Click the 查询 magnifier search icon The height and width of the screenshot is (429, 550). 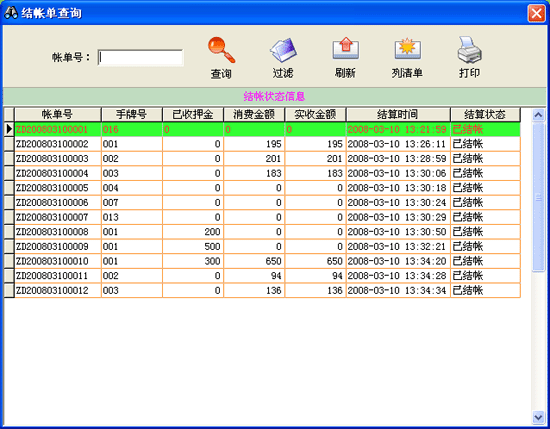point(221,50)
